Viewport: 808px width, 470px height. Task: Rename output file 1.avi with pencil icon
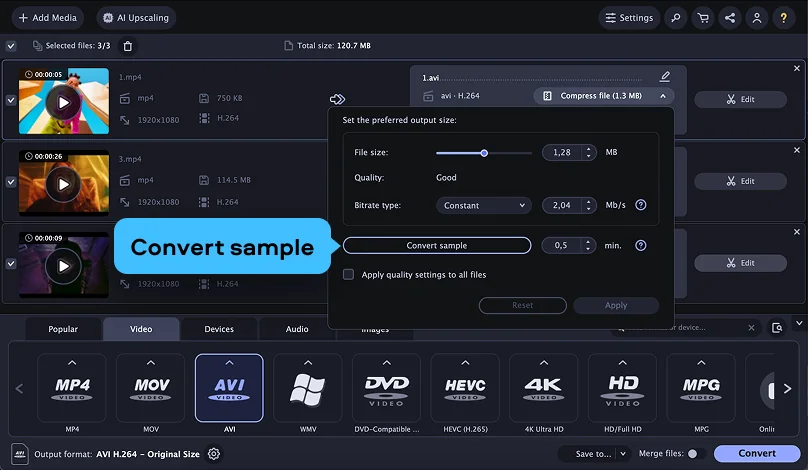tap(665, 77)
